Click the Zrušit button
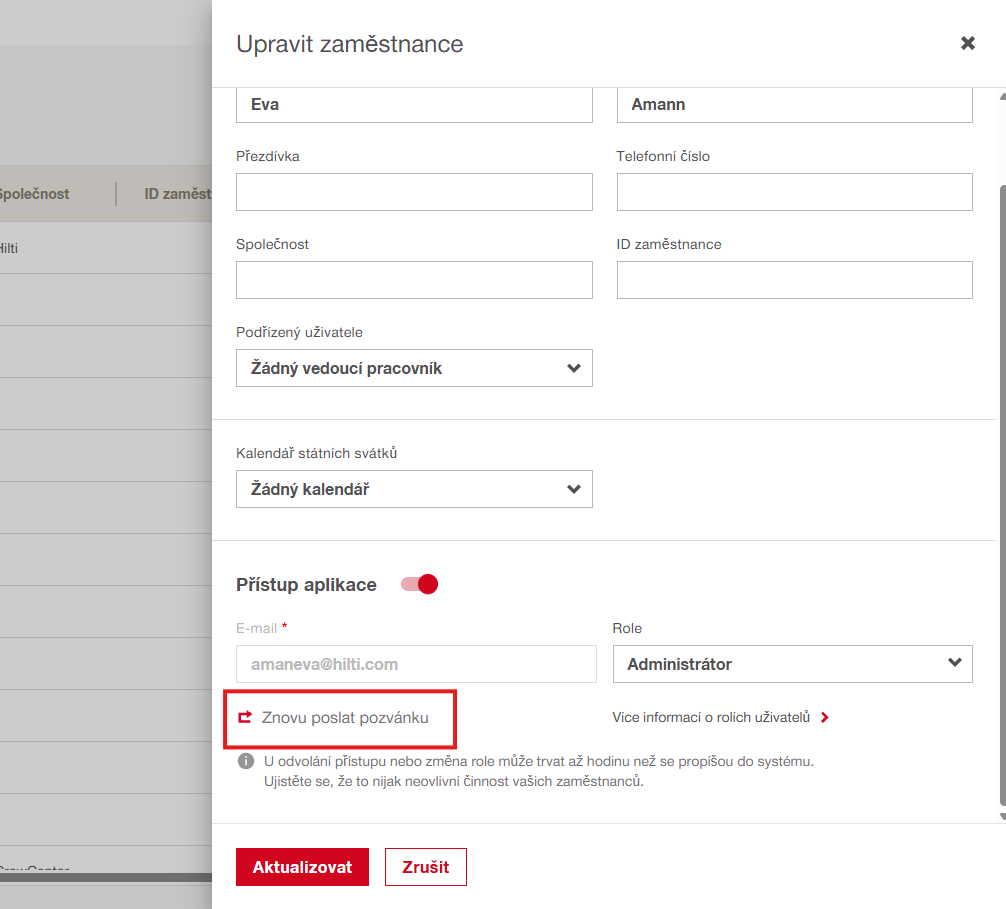The height and width of the screenshot is (909, 1006). [x=425, y=867]
